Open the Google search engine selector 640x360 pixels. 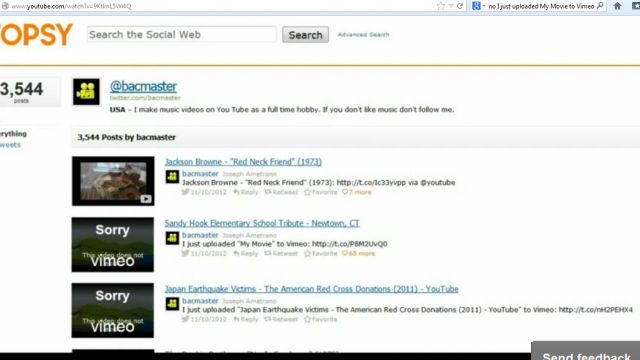click(x=478, y=6)
